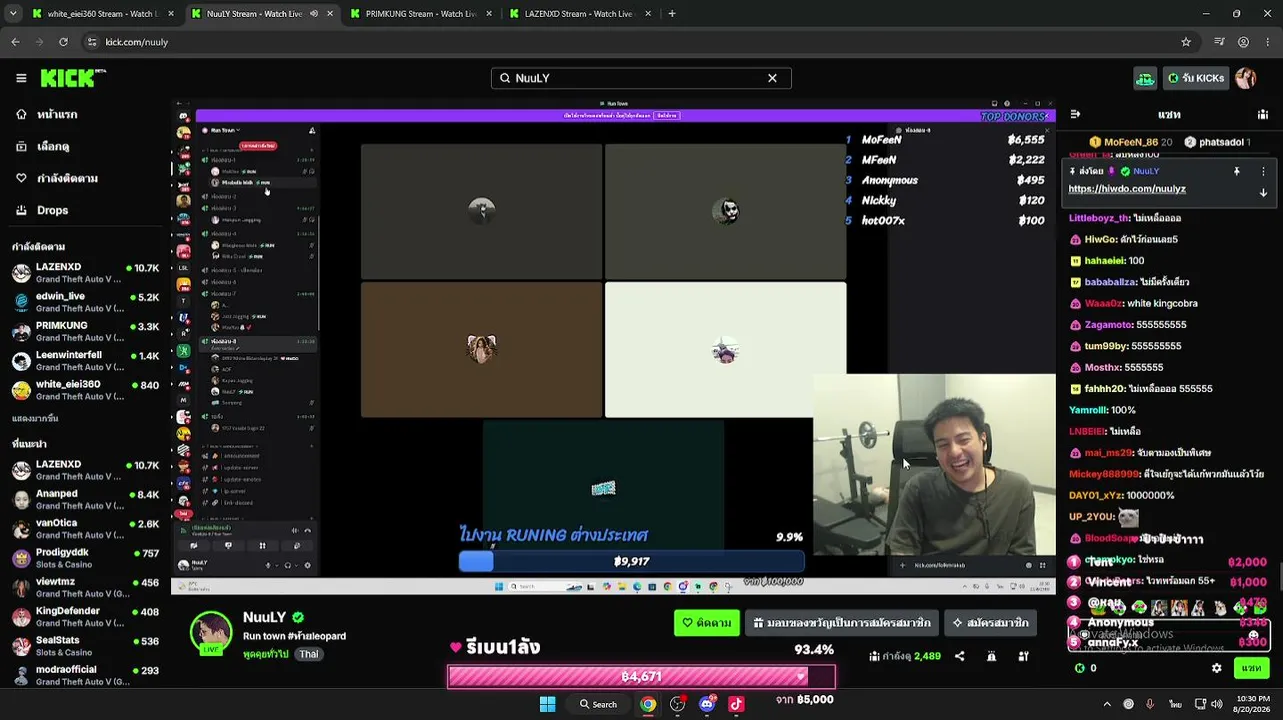Open the KICK logo home page
The image size is (1283, 720).
(73, 78)
